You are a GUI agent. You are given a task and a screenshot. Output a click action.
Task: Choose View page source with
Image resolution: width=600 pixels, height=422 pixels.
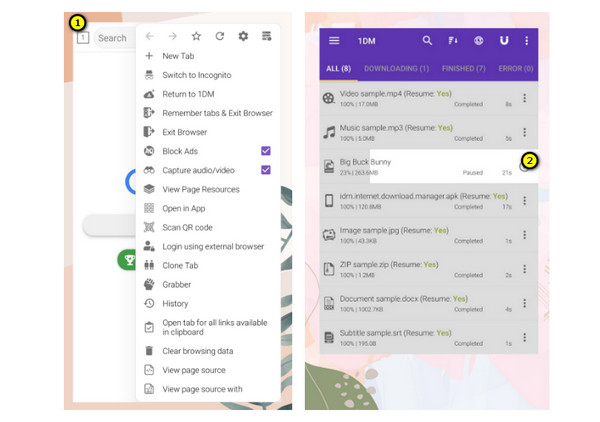pos(208,389)
